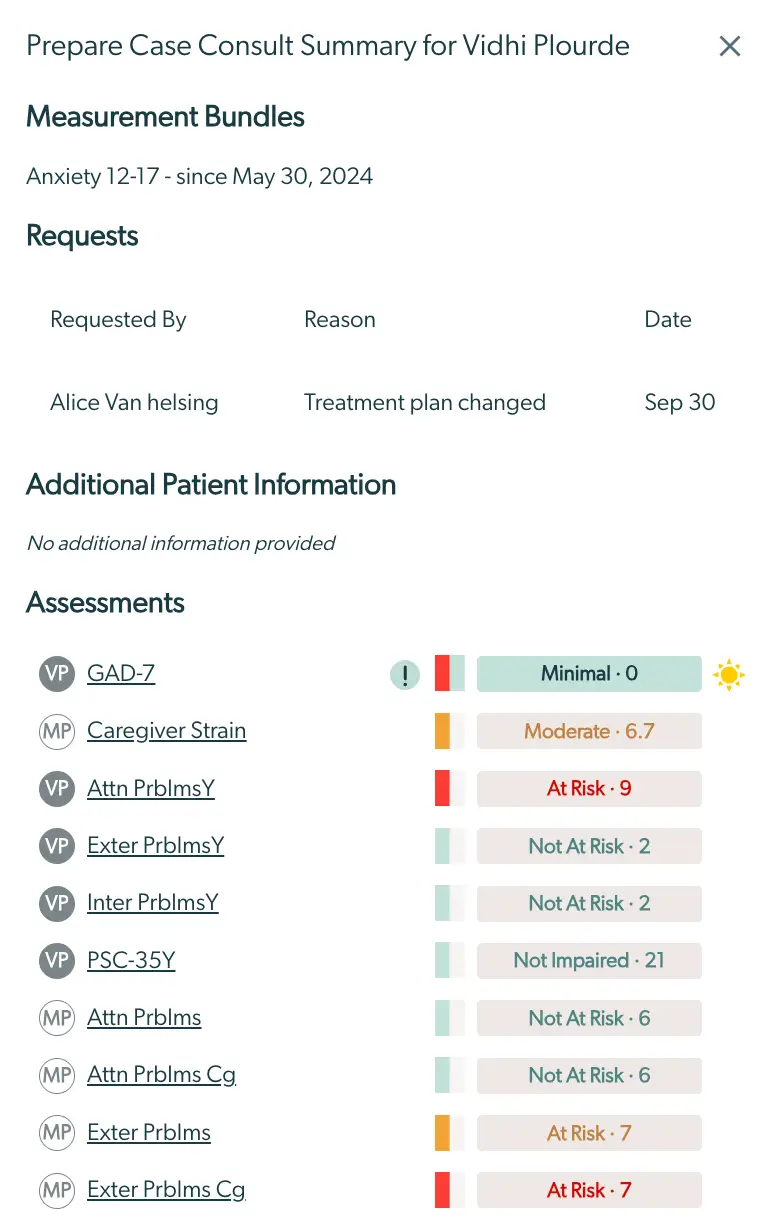
Task: Click the Minimal · 0 score badge
Action: click(589, 674)
